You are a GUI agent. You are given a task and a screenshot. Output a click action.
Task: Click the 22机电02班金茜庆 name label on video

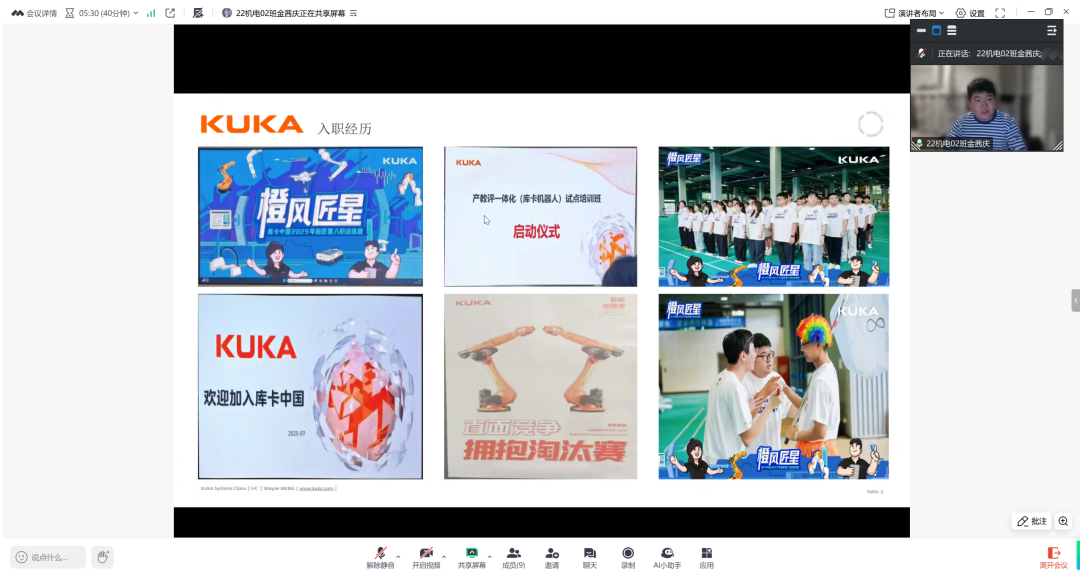point(957,143)
